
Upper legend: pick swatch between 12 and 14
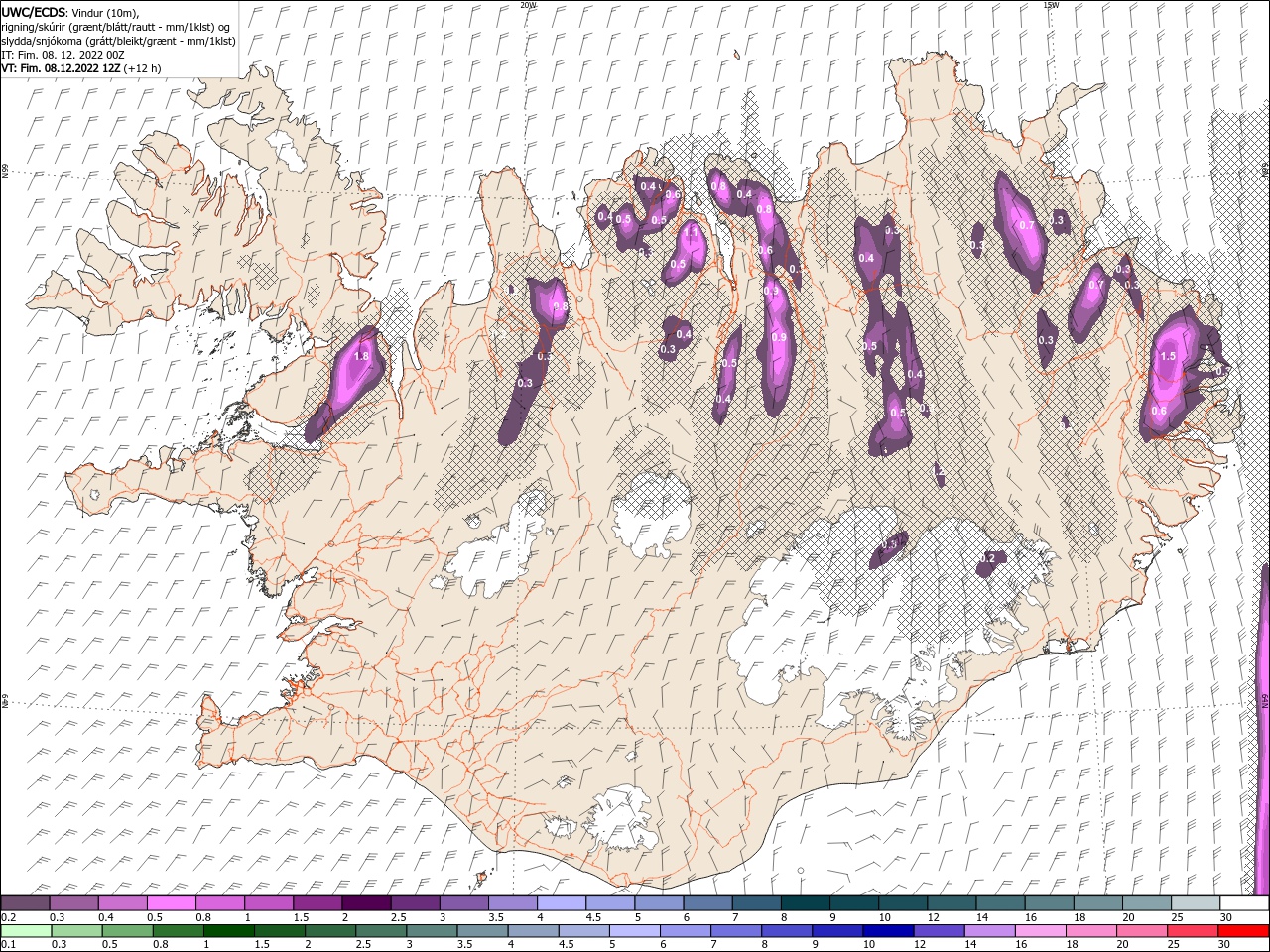[x=952, y=903]
